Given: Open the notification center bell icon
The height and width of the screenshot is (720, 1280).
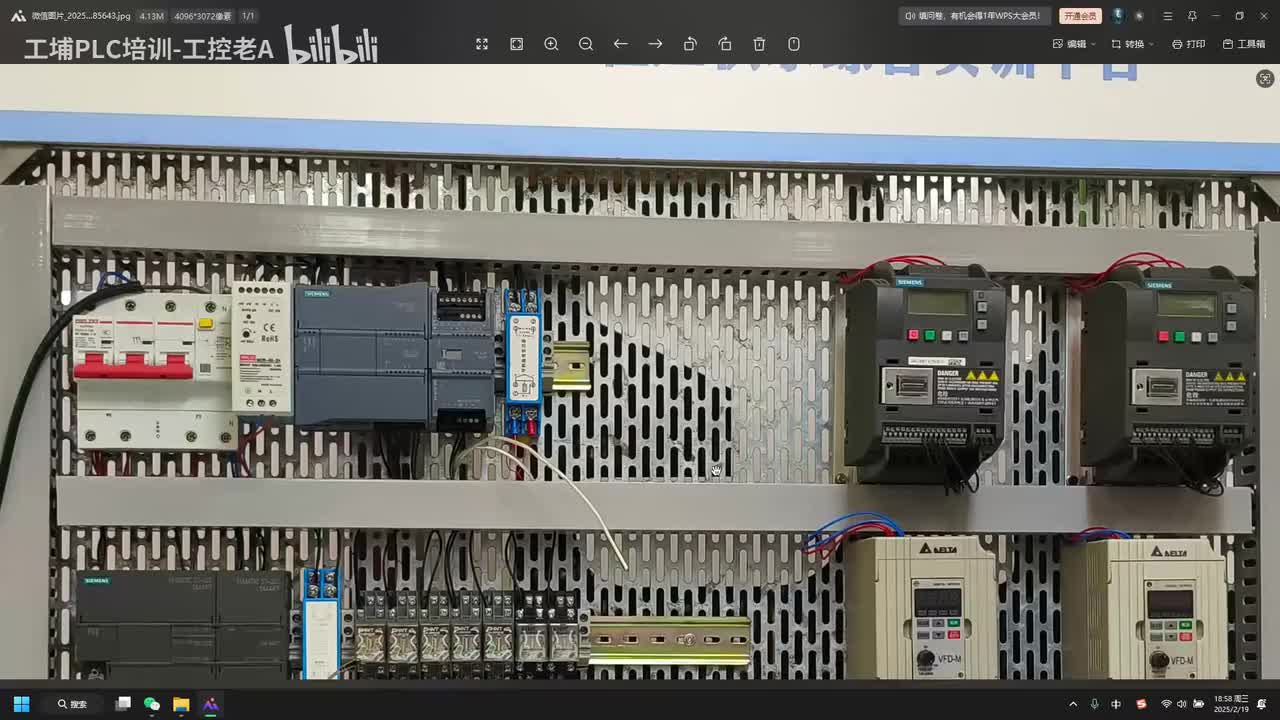Looking at the screenshot, I should pos(1262,704).
